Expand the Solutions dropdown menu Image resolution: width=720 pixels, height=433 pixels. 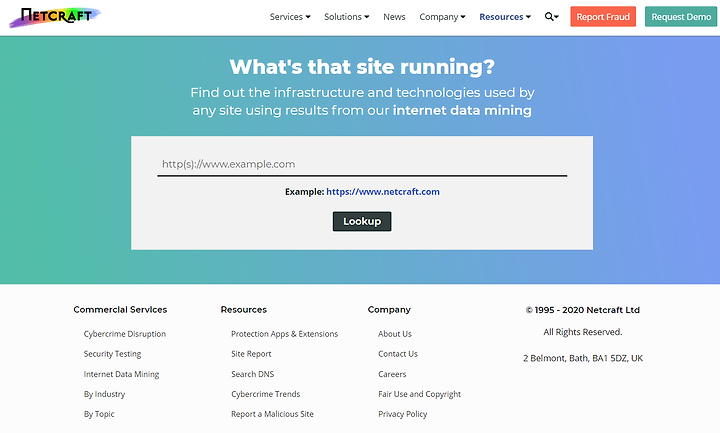pos(346,17)
